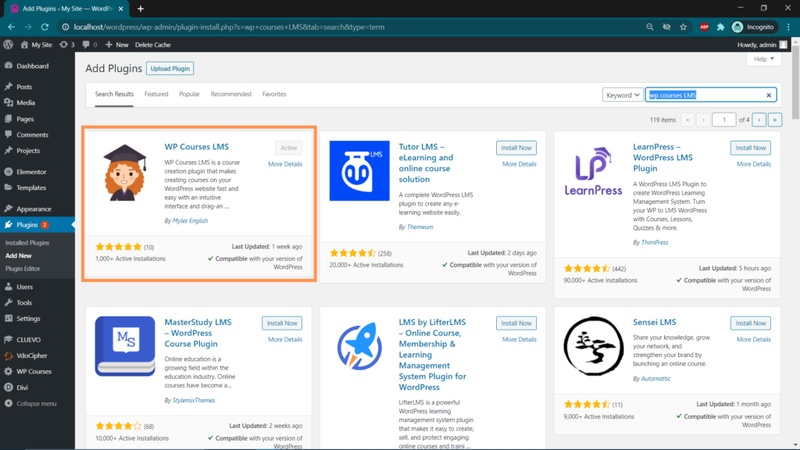The image size is (800, 450).
Task: Switch to the Recommended tab
Action: pos(231,94)
